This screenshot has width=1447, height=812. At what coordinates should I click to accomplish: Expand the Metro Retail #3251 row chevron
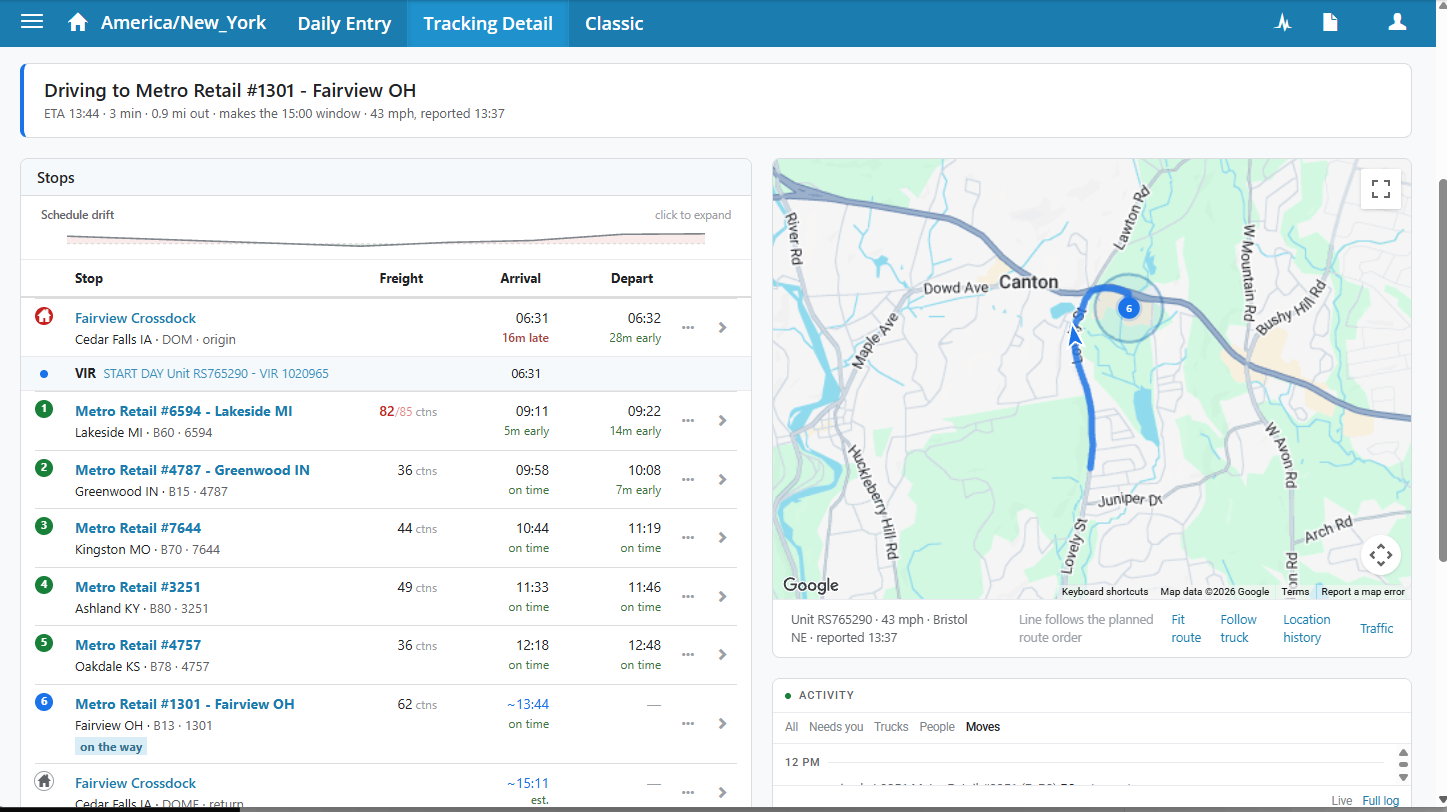coord(722,597)
